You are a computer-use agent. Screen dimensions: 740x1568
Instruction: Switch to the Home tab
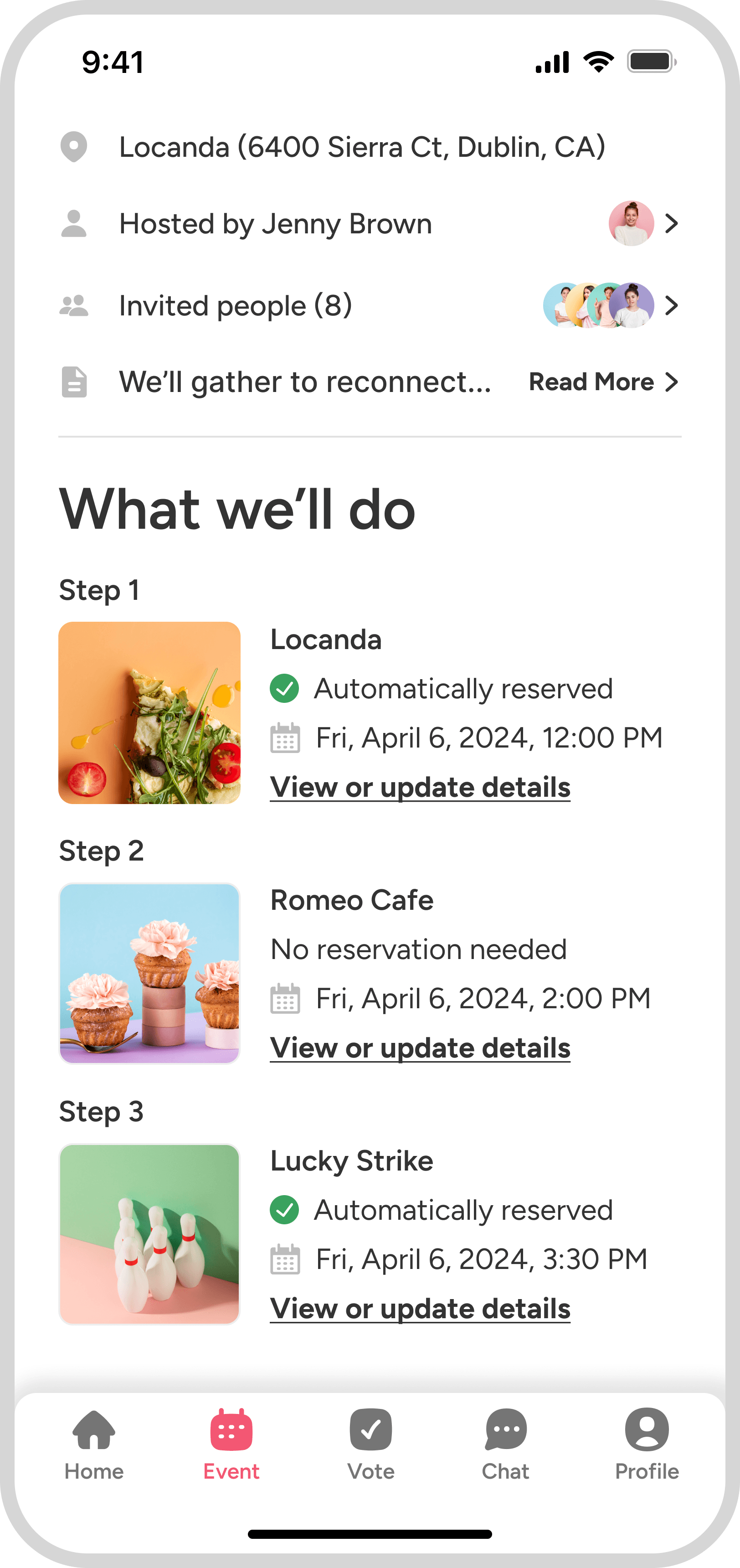(94, 1445)
